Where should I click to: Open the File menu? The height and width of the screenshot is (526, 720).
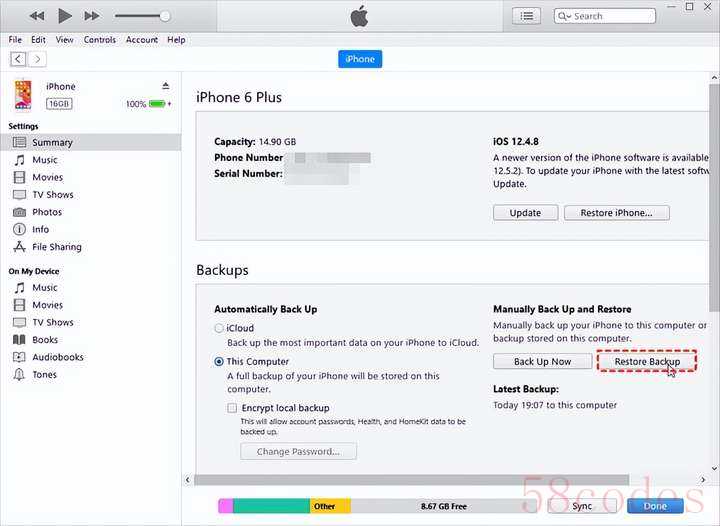coord(15,40)
